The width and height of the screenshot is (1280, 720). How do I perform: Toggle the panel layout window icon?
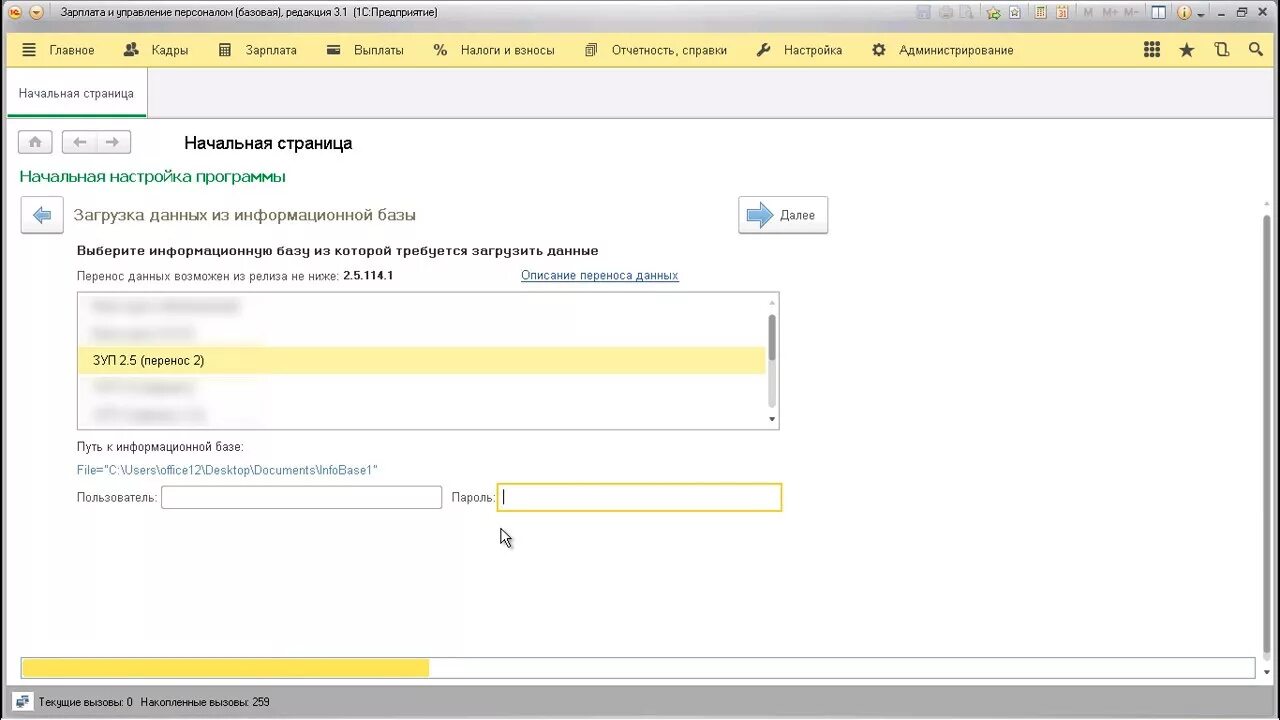click(1159, 13)
